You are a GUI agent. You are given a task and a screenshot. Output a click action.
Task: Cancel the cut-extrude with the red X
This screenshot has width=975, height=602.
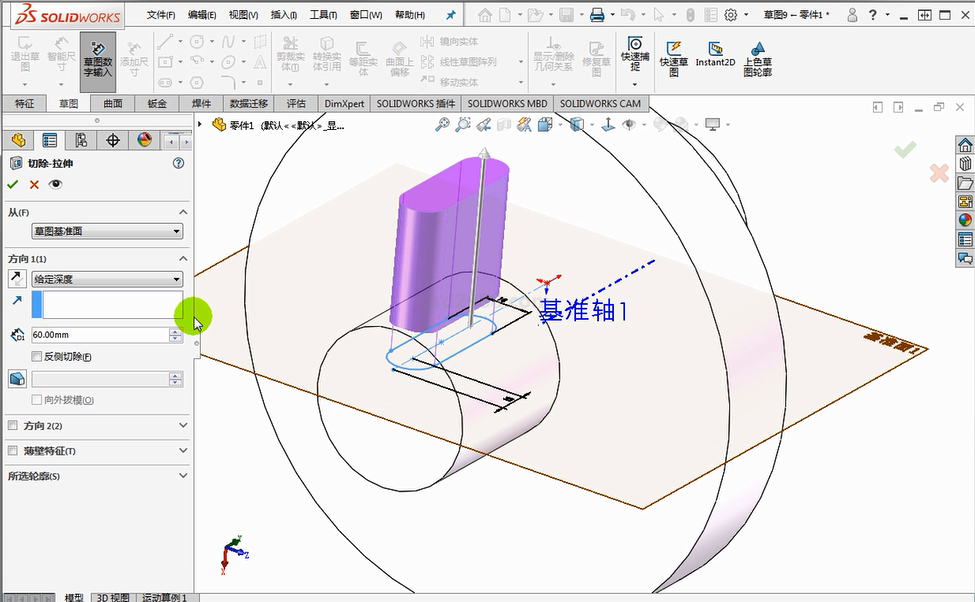pyautogui.click(x=34, y=184)
